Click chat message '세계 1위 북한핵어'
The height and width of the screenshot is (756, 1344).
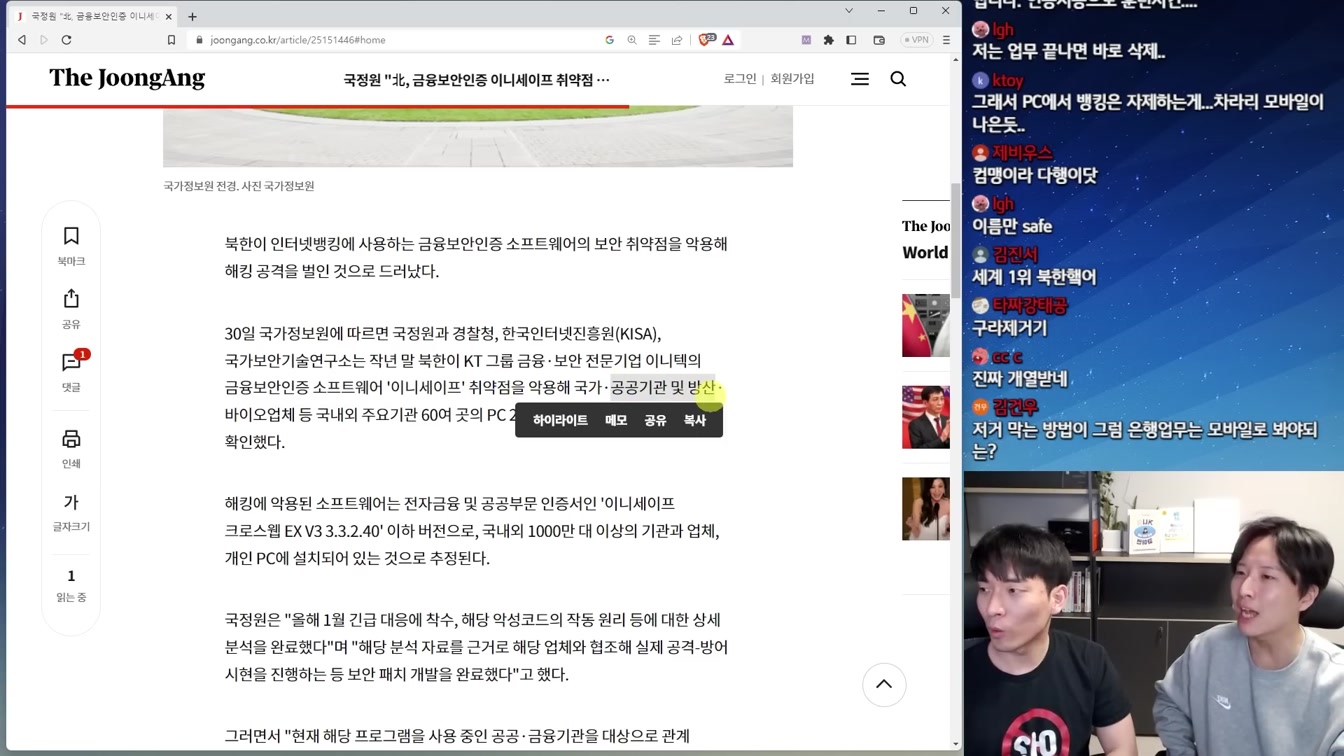1034,278
